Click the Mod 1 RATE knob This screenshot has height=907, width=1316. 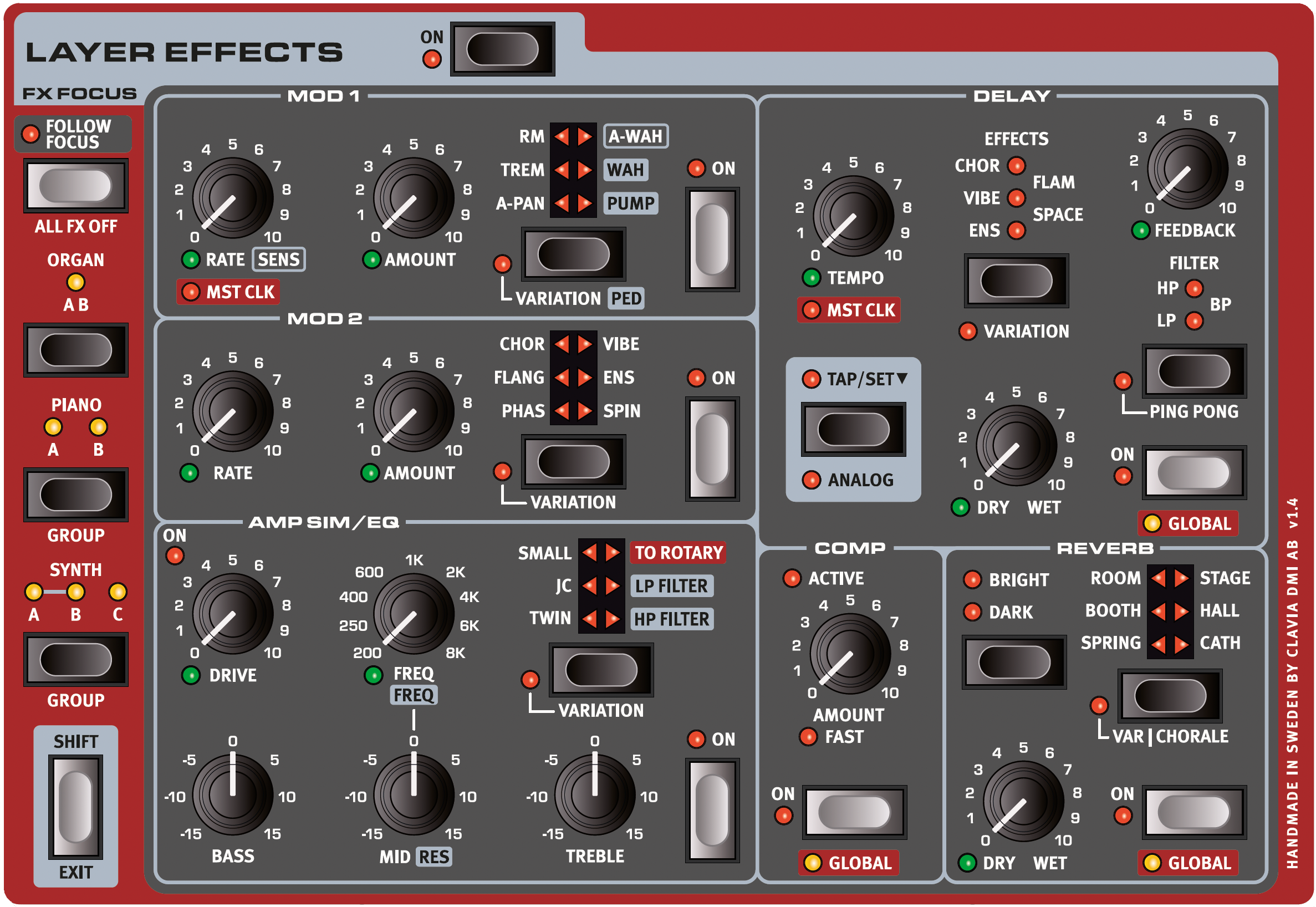232,198
